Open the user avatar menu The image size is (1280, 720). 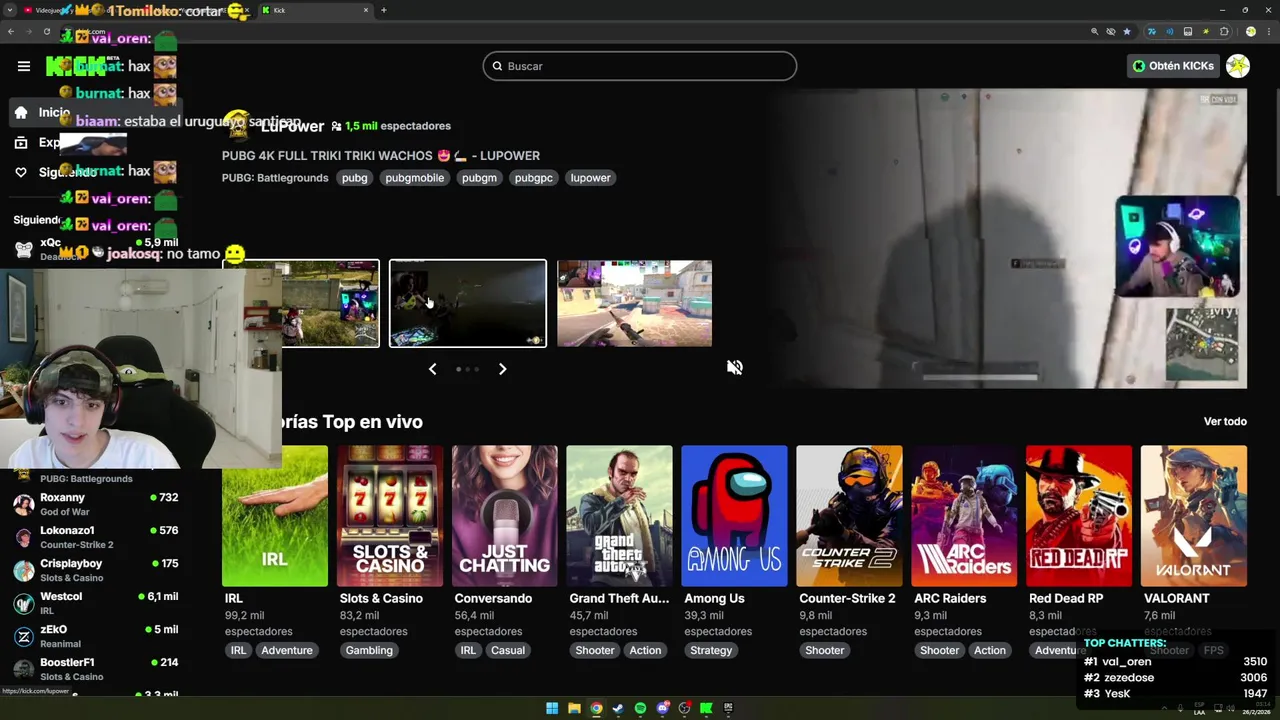(1238, 66)
